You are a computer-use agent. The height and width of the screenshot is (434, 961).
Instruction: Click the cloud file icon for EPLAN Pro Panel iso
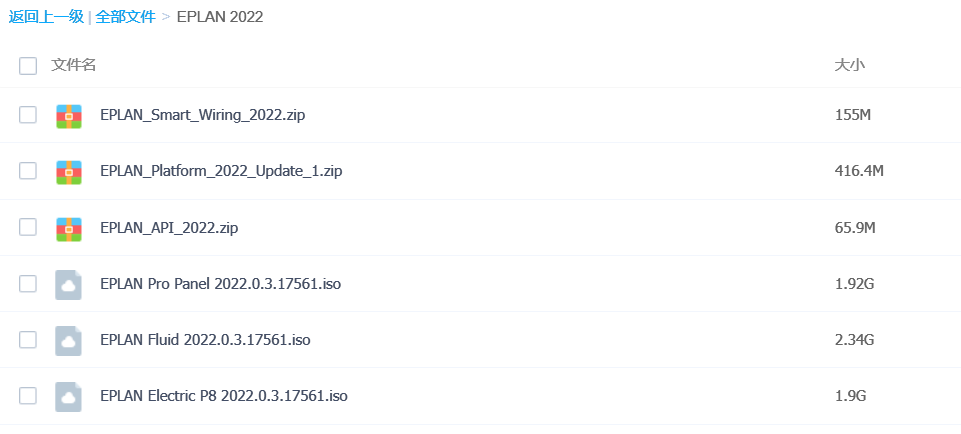(68, 284)
